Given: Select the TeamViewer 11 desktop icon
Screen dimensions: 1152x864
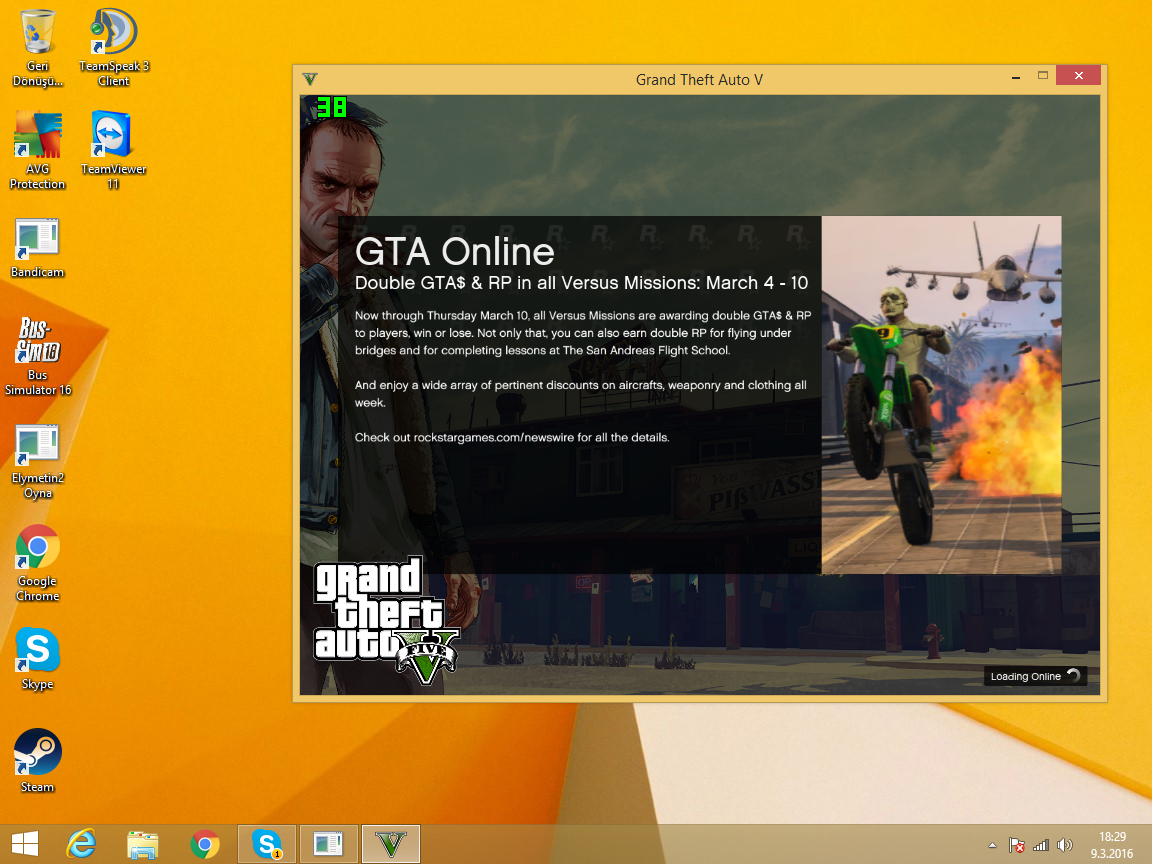Looking at the screenshot, I should (x=113, y=137).
